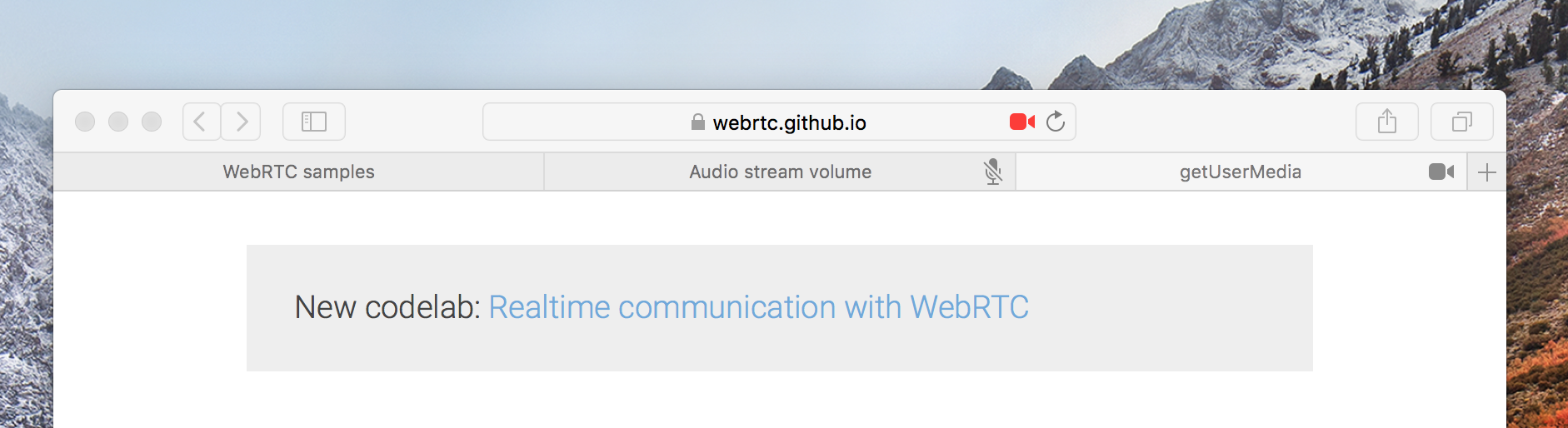Click the red camera icon in address bar

pyautogui.click(x=1021, y=122)
